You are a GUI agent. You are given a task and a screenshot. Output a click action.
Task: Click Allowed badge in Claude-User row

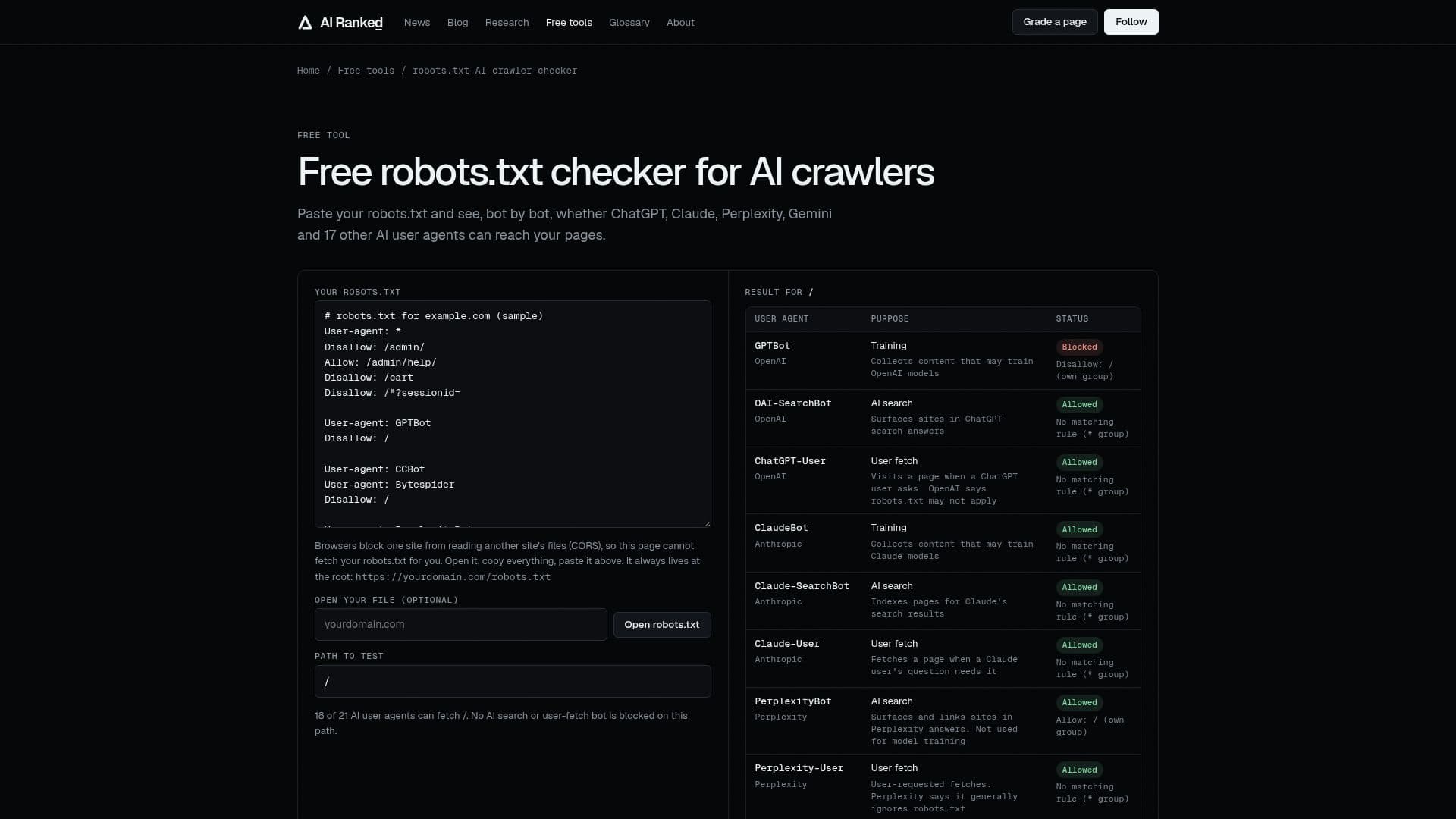[1079, 645]
